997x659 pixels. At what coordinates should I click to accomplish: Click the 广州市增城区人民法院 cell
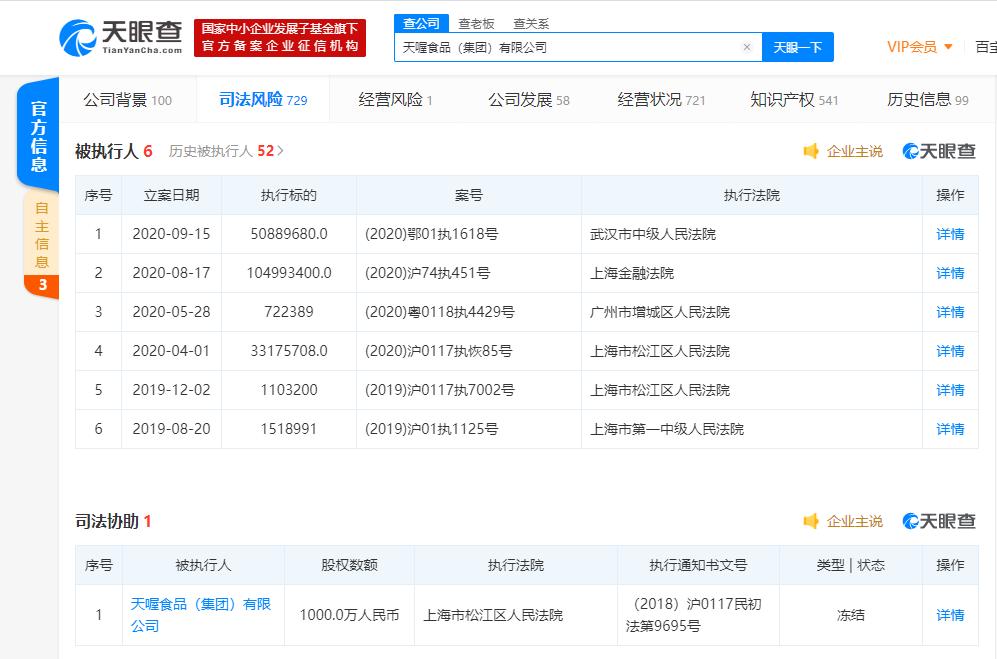[x=752, y=312]
